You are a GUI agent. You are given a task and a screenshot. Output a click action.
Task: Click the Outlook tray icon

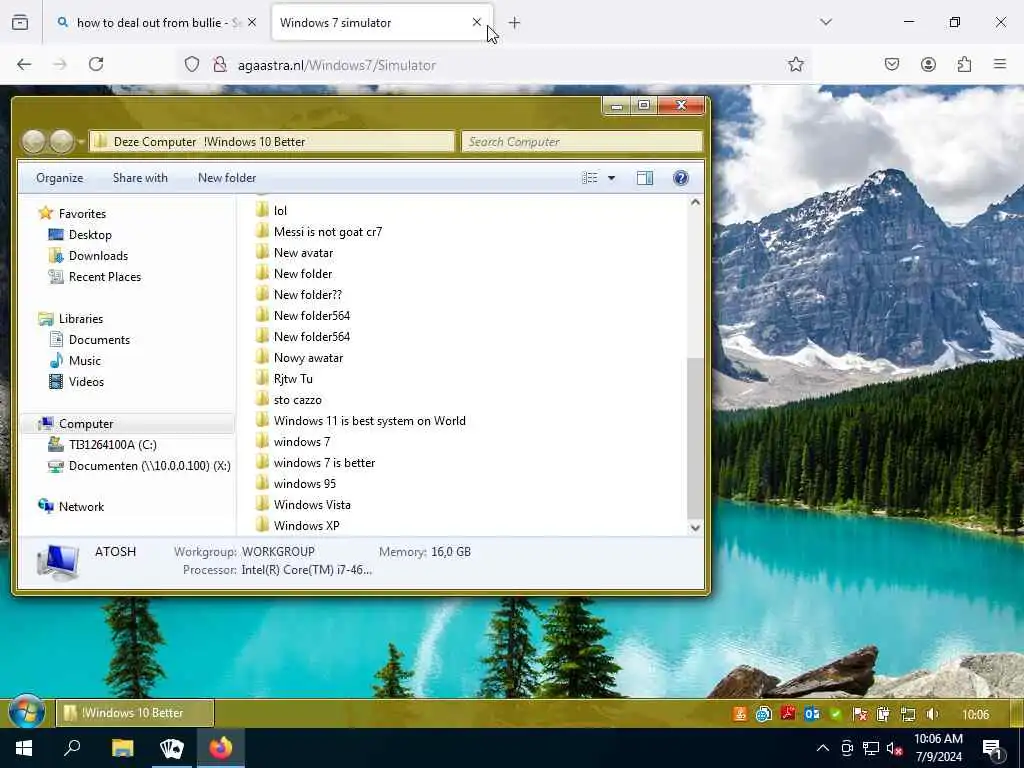(812, 714)
